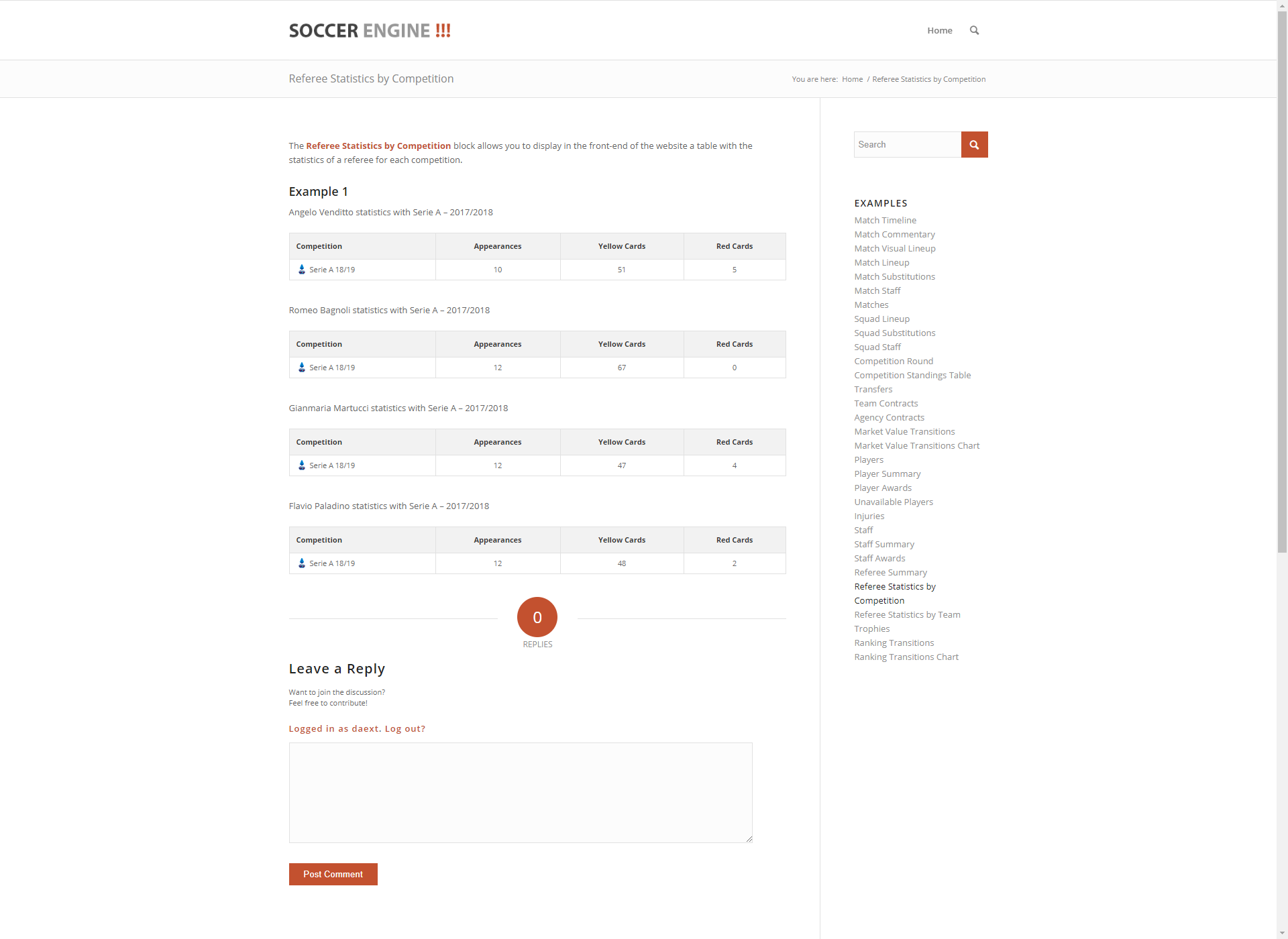Image resolution: width=1288 pixels, height=939 pixels.
Task: Click the Serie A icon in Gianmaria Martucci's table
Action: [x=302, y=465]
